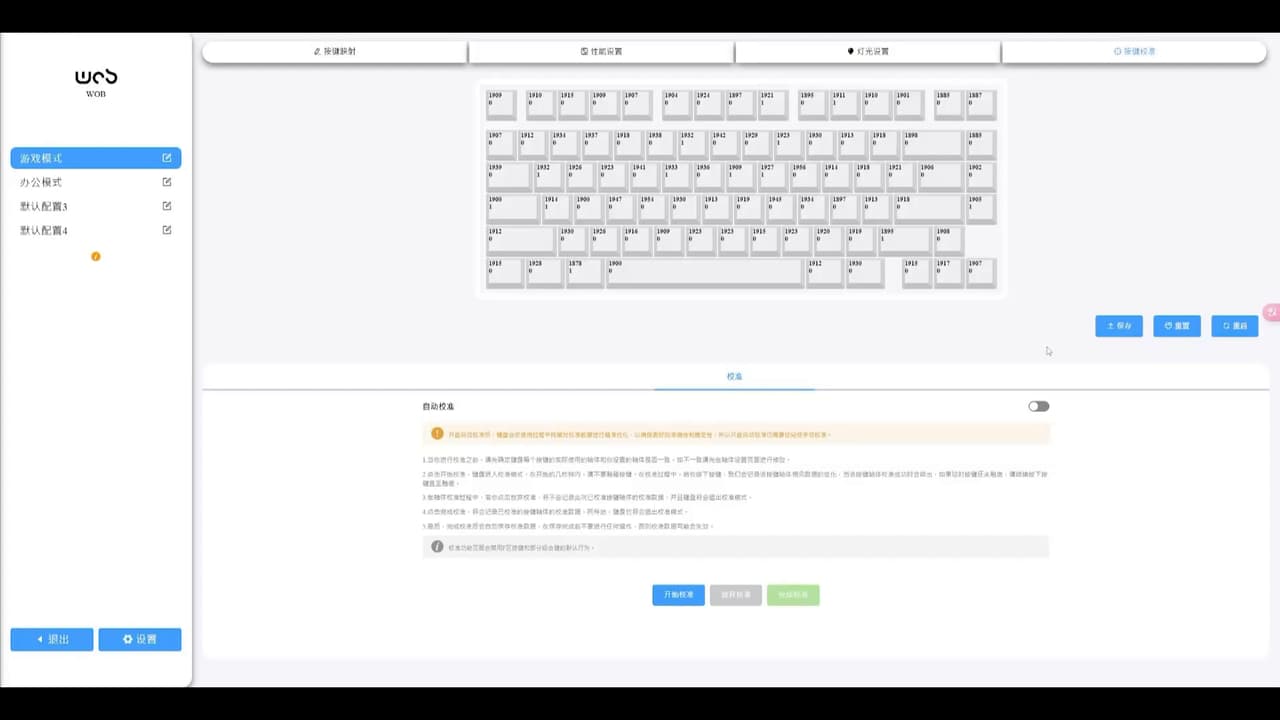Click the gray info icon in notice bar
1280x720 pixels.
coord(437,547)
